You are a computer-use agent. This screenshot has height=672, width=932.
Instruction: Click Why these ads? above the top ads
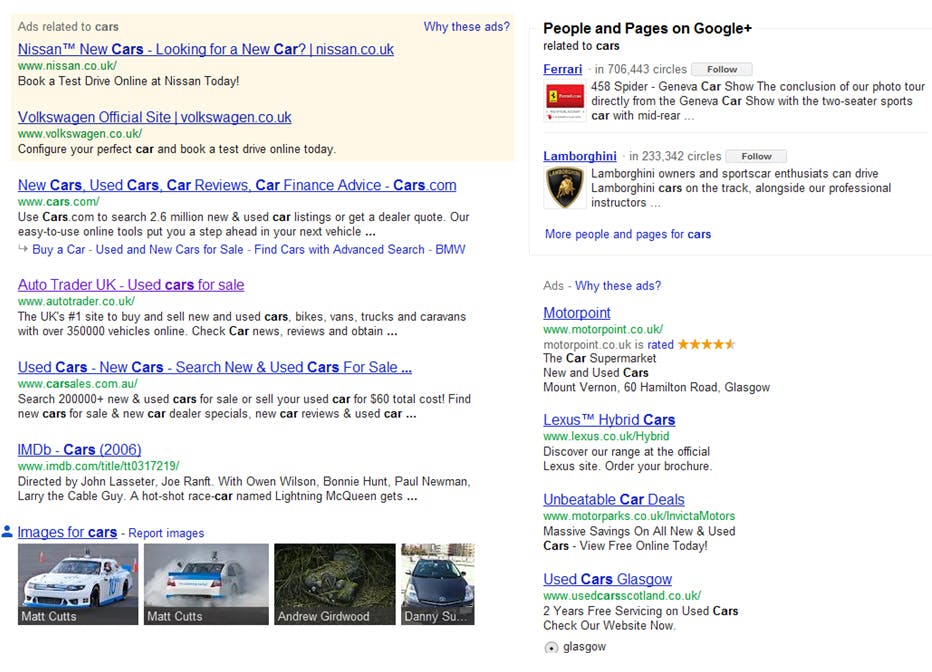coord(467,27)
